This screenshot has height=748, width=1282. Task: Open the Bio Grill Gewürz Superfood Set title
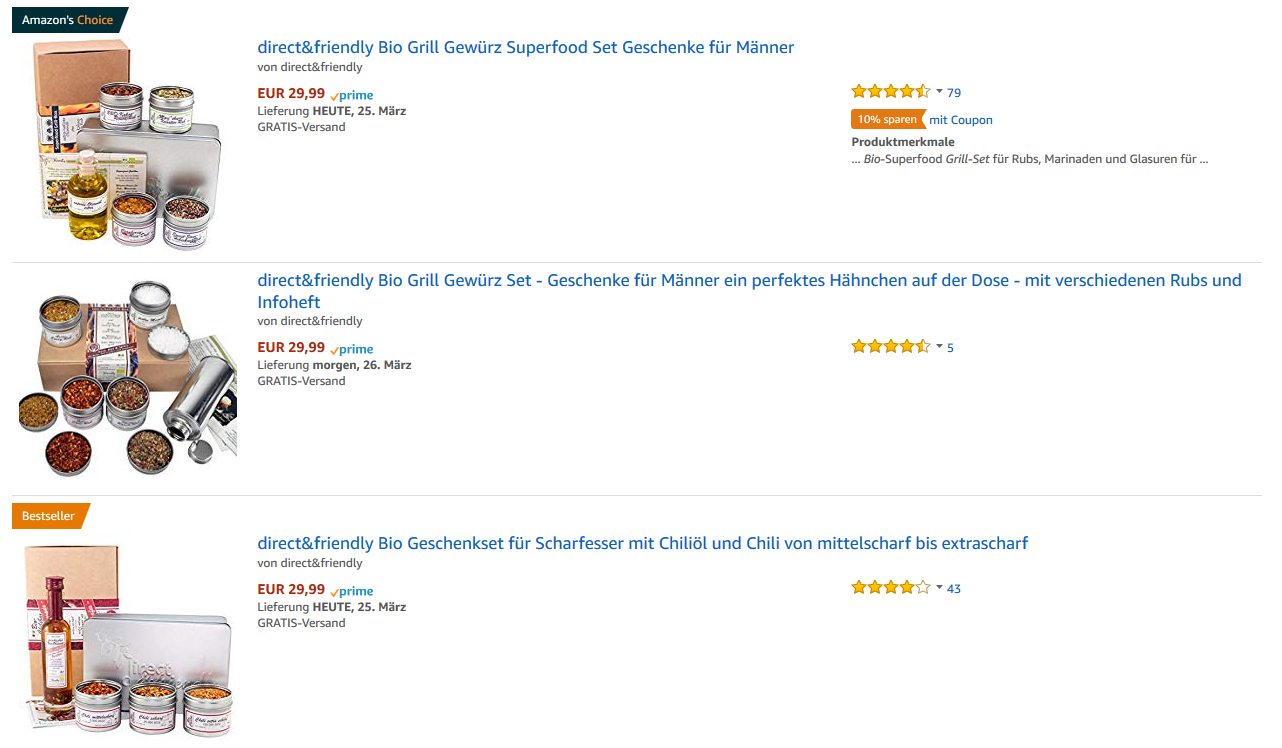(525, 47)
